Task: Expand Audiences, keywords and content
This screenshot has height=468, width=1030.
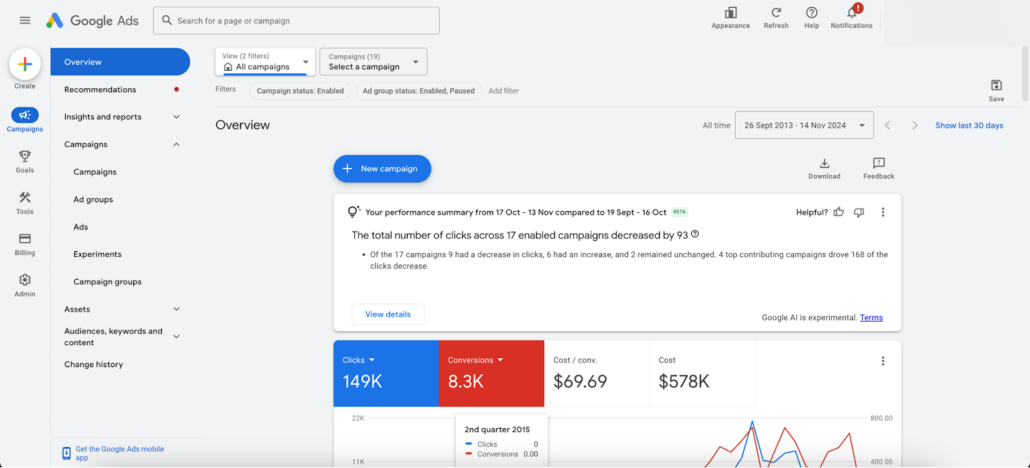Action: click(176, 337)
